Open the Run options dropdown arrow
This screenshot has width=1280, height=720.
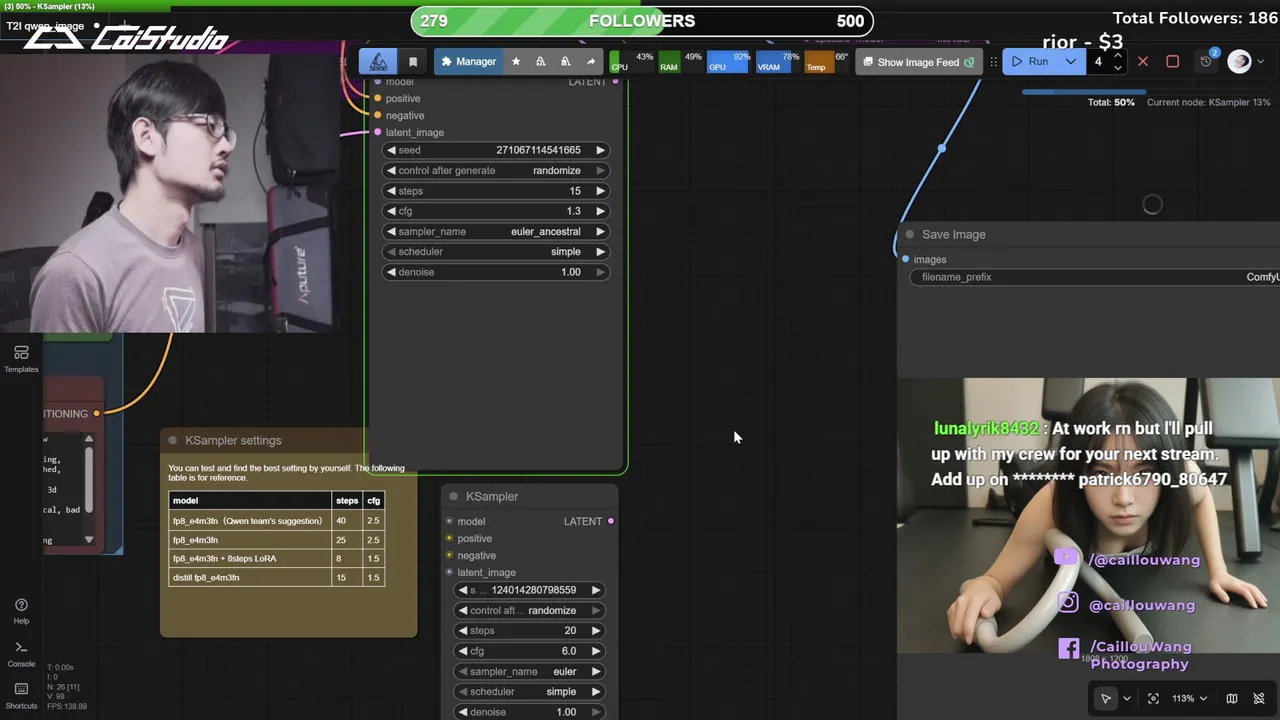(x=1071, y=62)
